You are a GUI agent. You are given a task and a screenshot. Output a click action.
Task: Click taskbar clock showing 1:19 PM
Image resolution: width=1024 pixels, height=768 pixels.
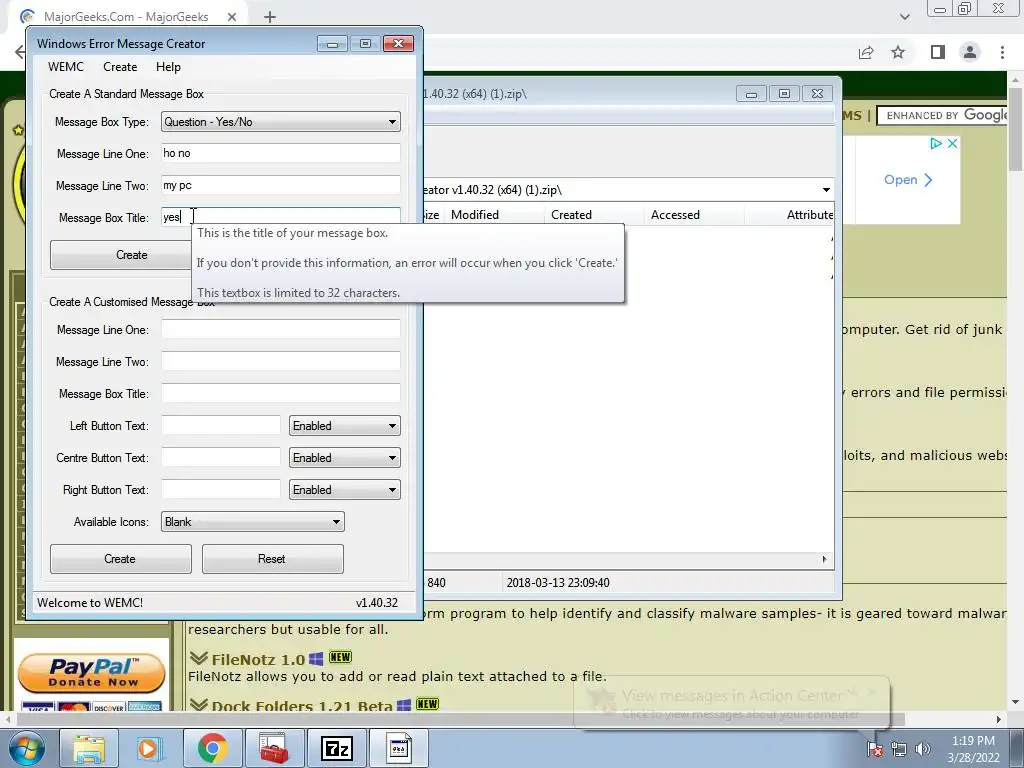[x=973, y=749]
